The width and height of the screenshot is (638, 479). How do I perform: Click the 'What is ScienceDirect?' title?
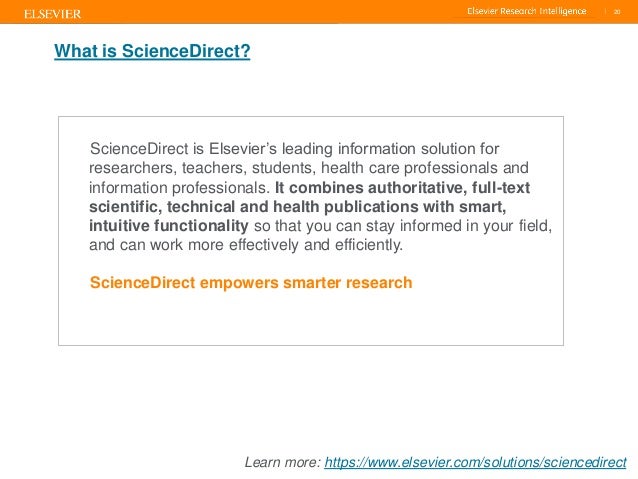[151, 50]
